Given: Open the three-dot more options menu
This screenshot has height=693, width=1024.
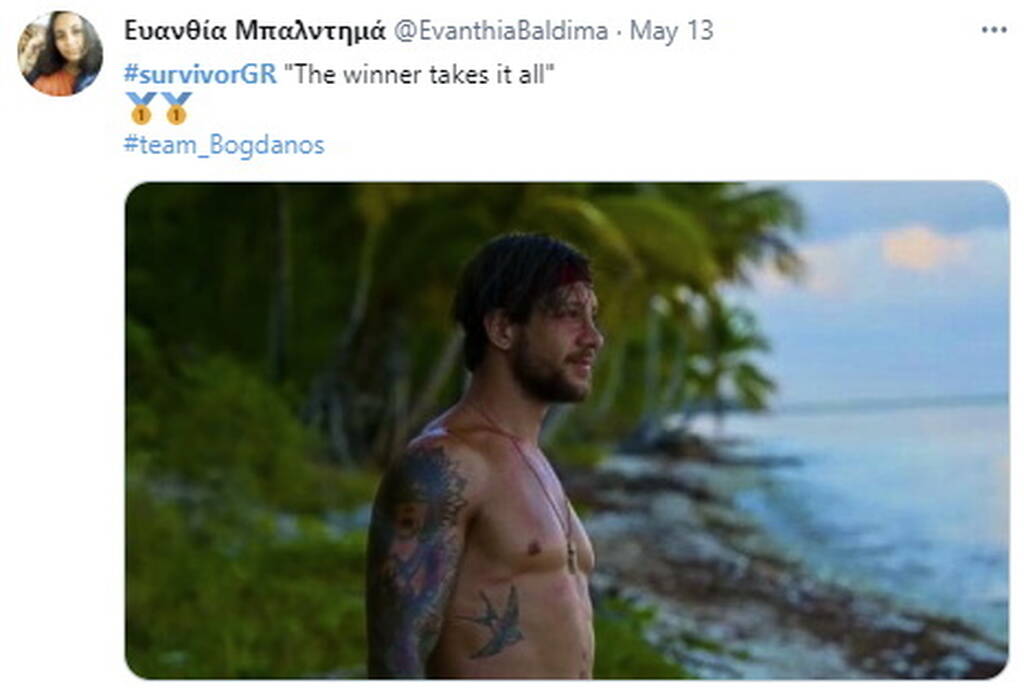Looking at the screenshot, I should coord(994,30).
